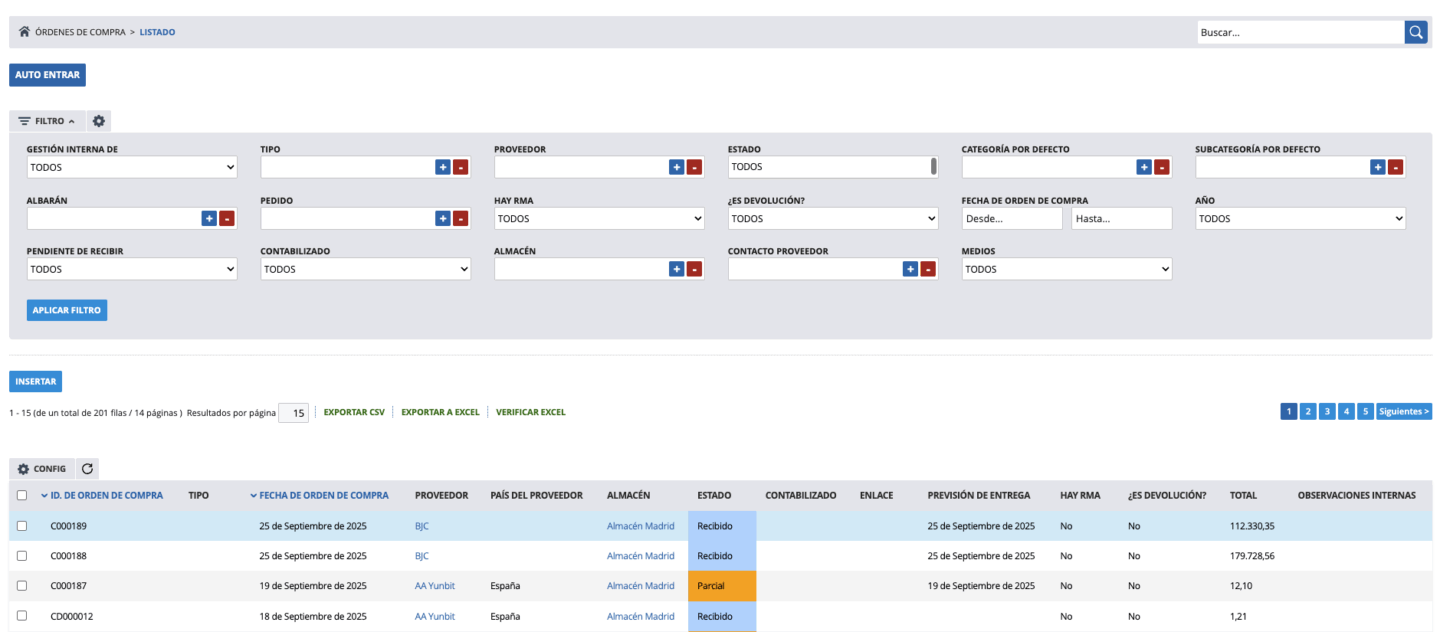Click the Aplicar Filtro button
Image resolution: width=1440 pixels, height=632 pixels.
point(67,310)
